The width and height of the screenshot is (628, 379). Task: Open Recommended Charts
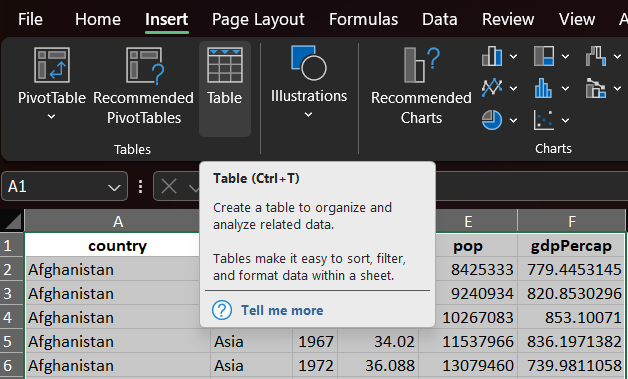pos(421,86)
